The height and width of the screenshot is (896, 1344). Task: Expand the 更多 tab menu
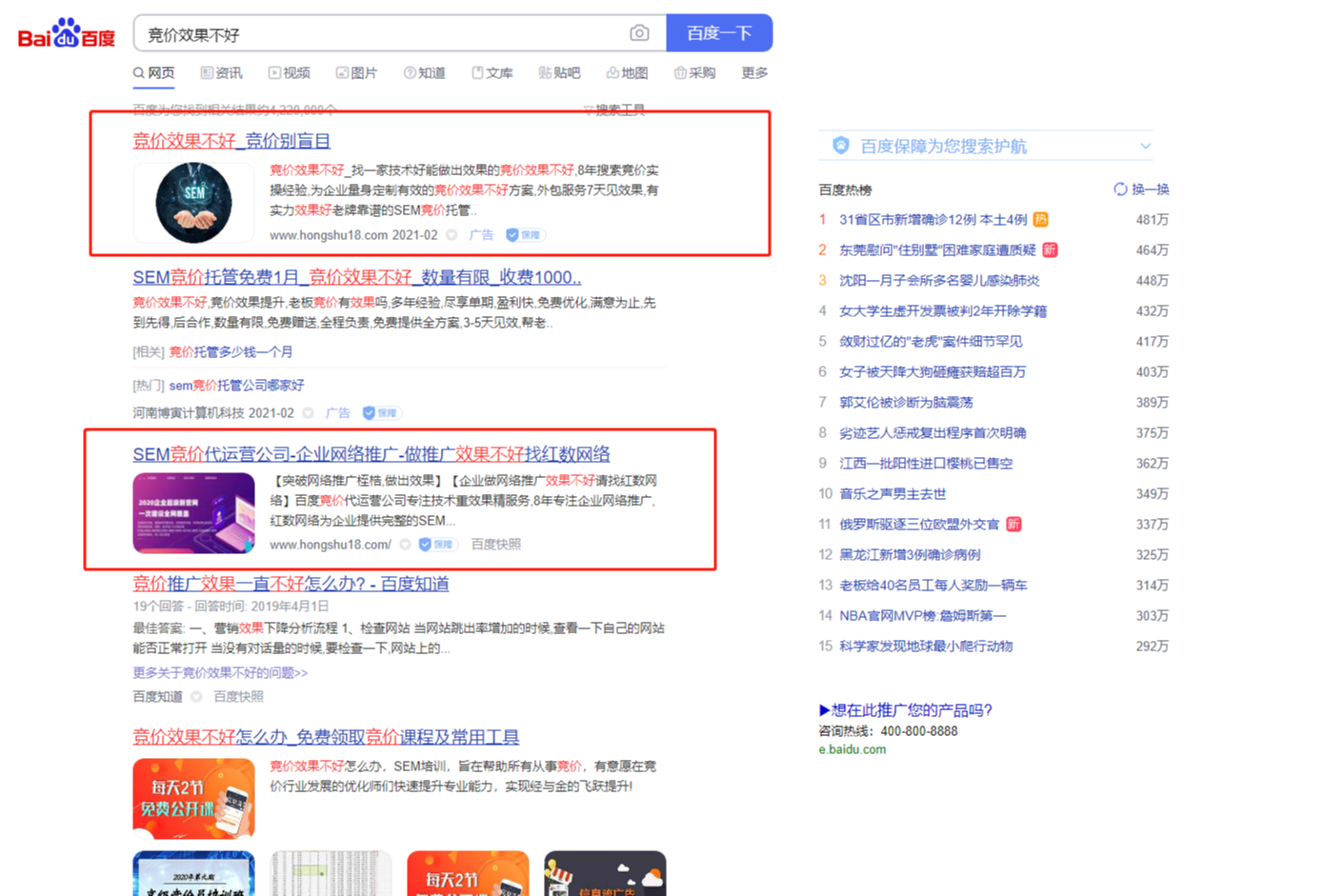pos(754,73)
